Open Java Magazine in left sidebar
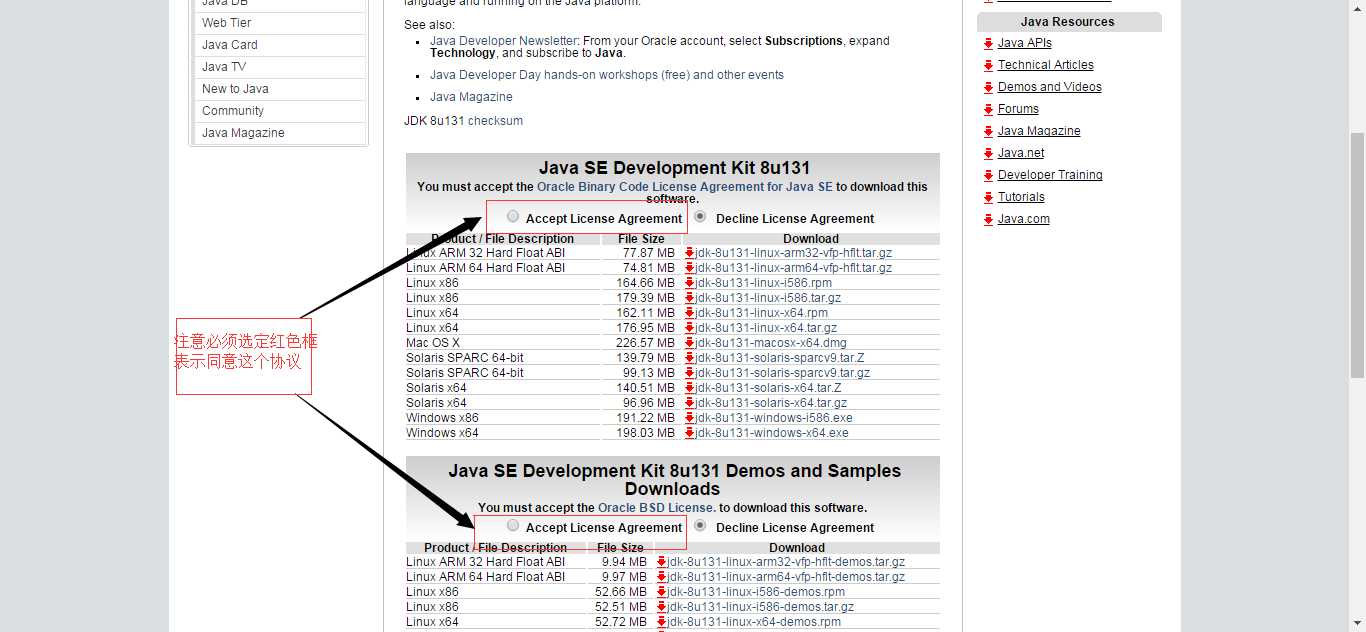Viewport: 1366px width, 632px height. pos(243,133)
